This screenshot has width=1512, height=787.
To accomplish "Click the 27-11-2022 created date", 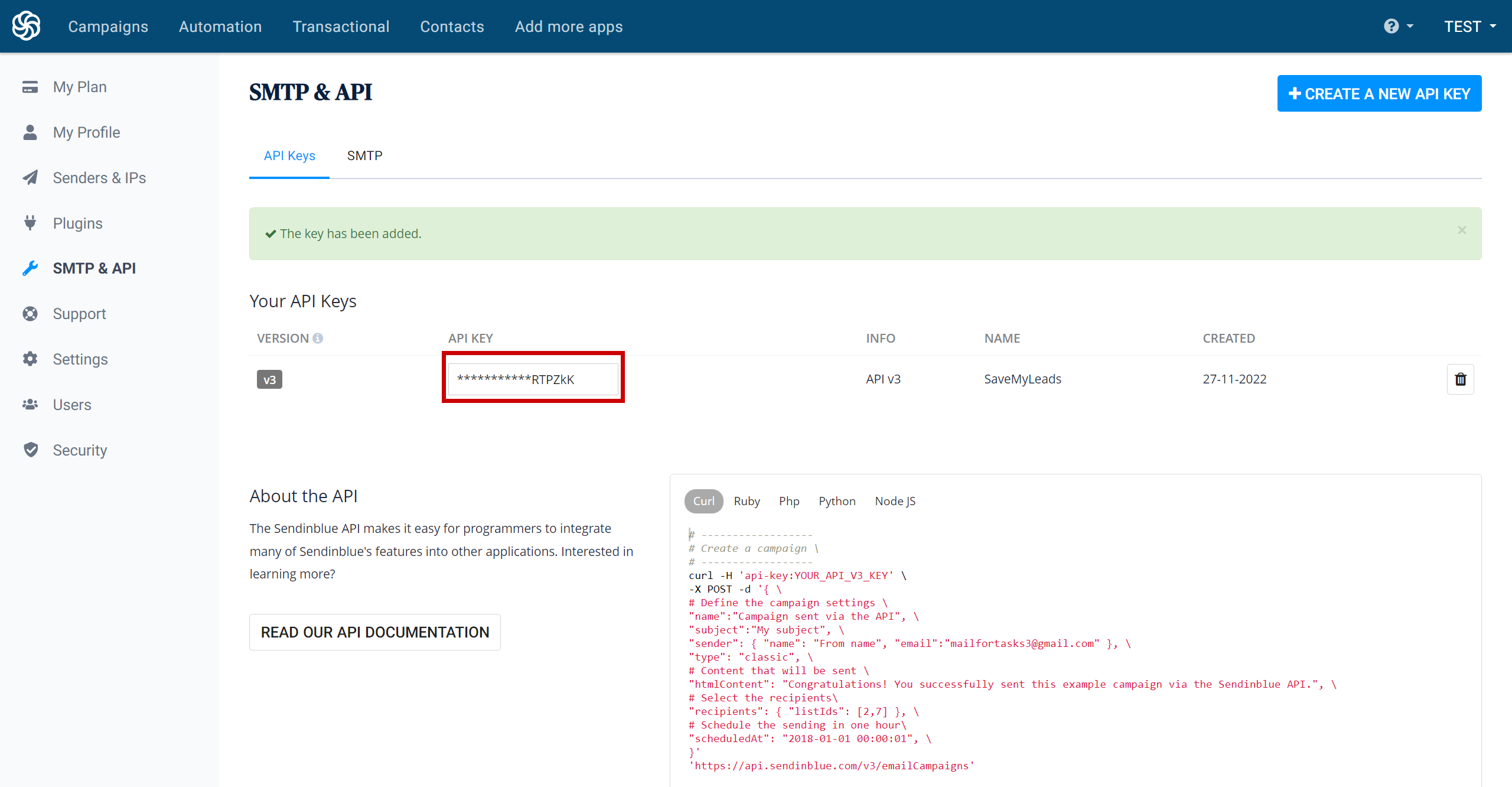I will pos(1234,379).
